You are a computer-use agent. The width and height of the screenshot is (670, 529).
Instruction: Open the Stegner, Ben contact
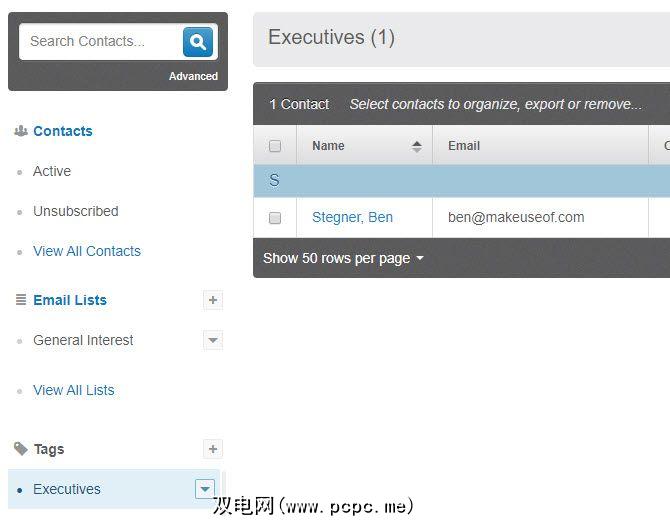pos(352,217)
